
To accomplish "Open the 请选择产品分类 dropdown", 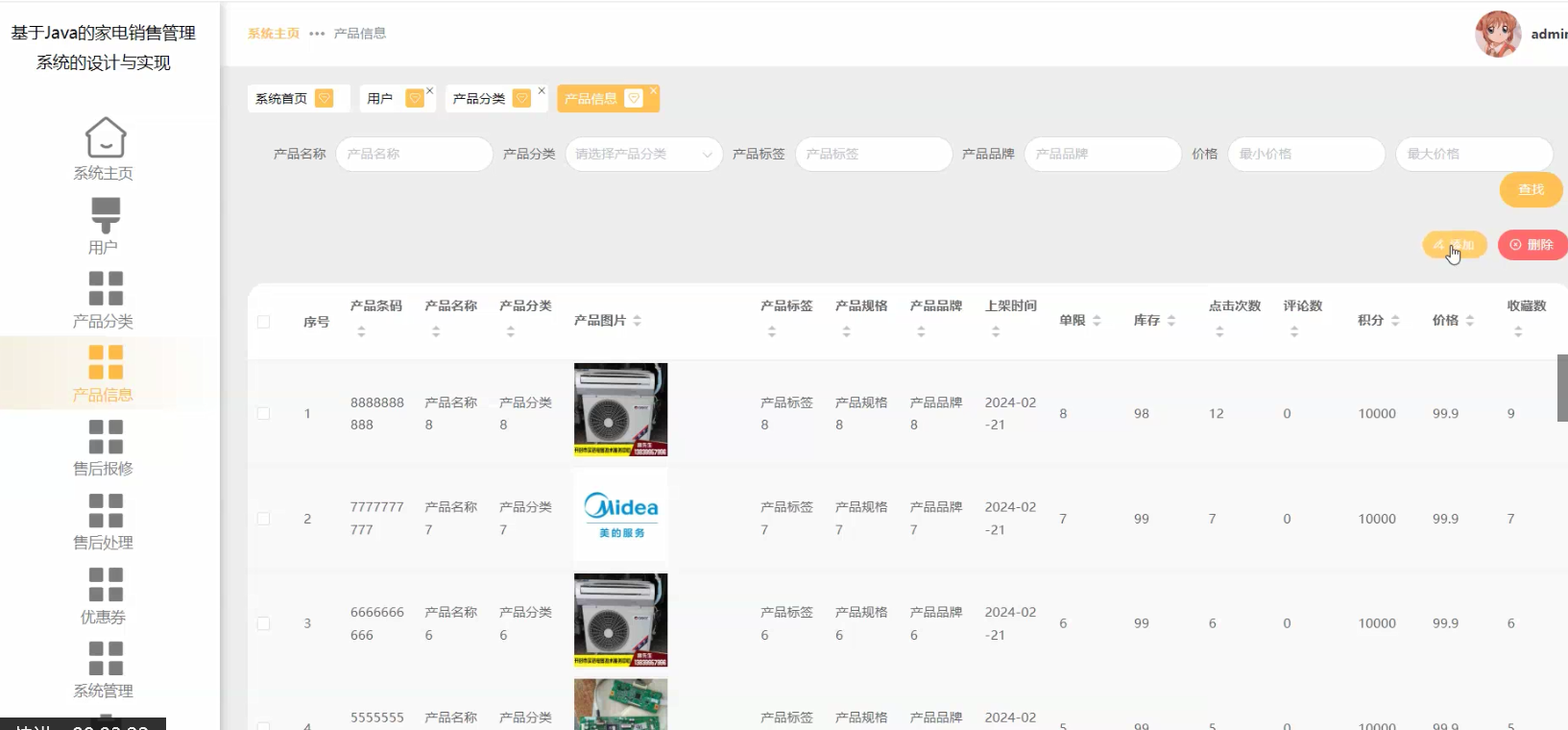I will click(643, 154).
